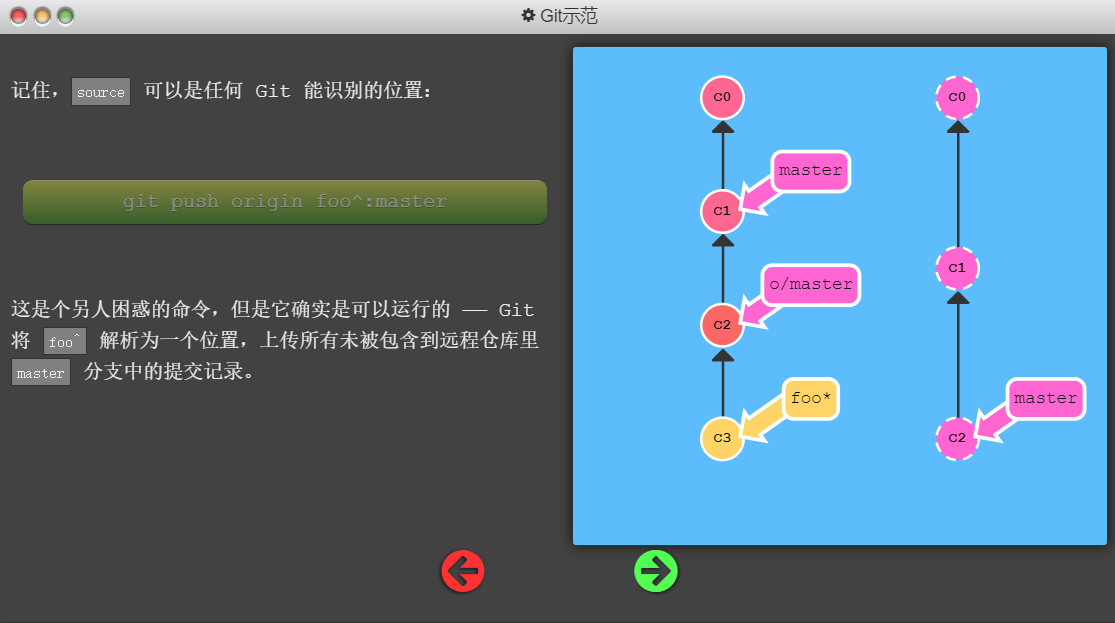Viewport: 1115px width, 623px height.
Task: Click the 'master' inline code tag in paragraph
Action: [41, 373]
